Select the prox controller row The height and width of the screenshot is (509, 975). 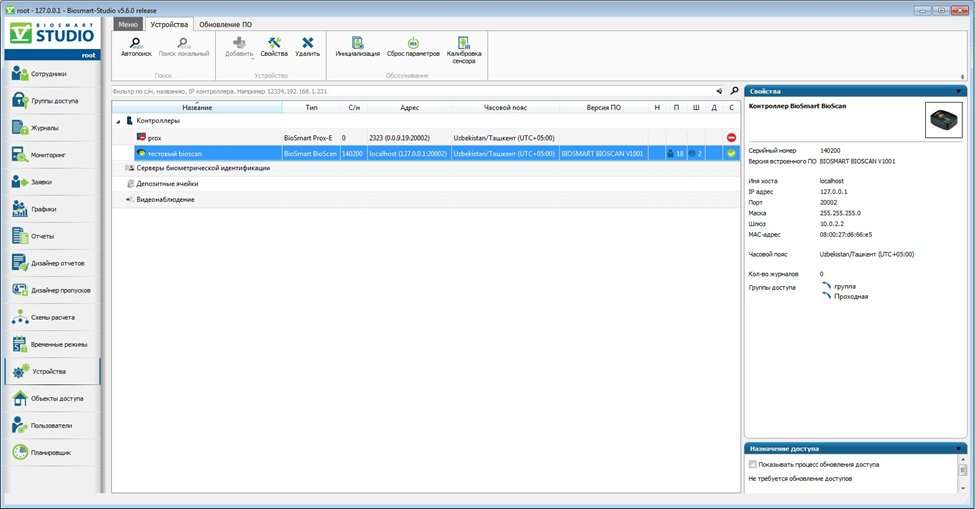coord(426,137)
